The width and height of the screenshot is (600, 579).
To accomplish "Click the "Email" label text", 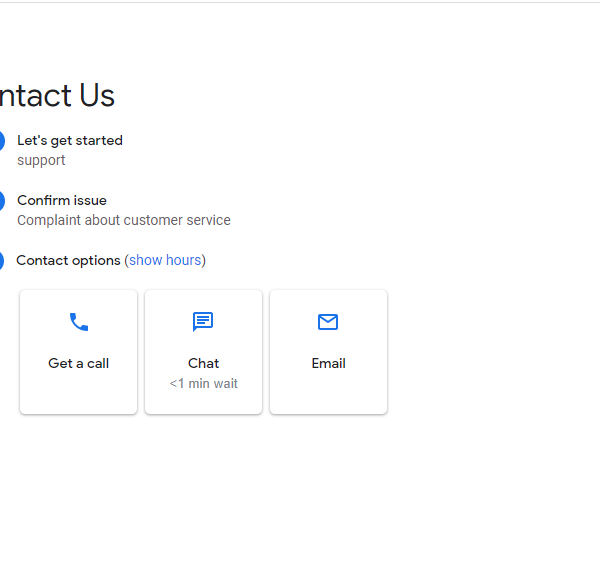I will coord(328,363).
